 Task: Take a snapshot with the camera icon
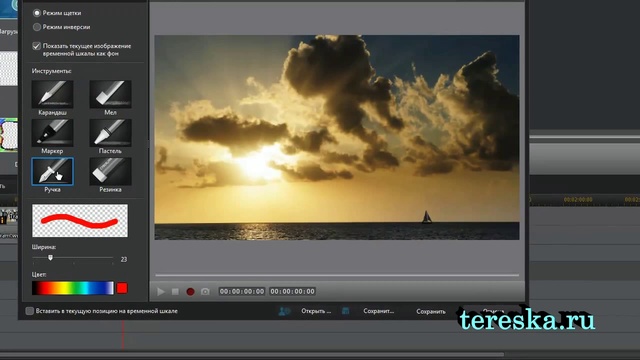click(x=205, y=291)
